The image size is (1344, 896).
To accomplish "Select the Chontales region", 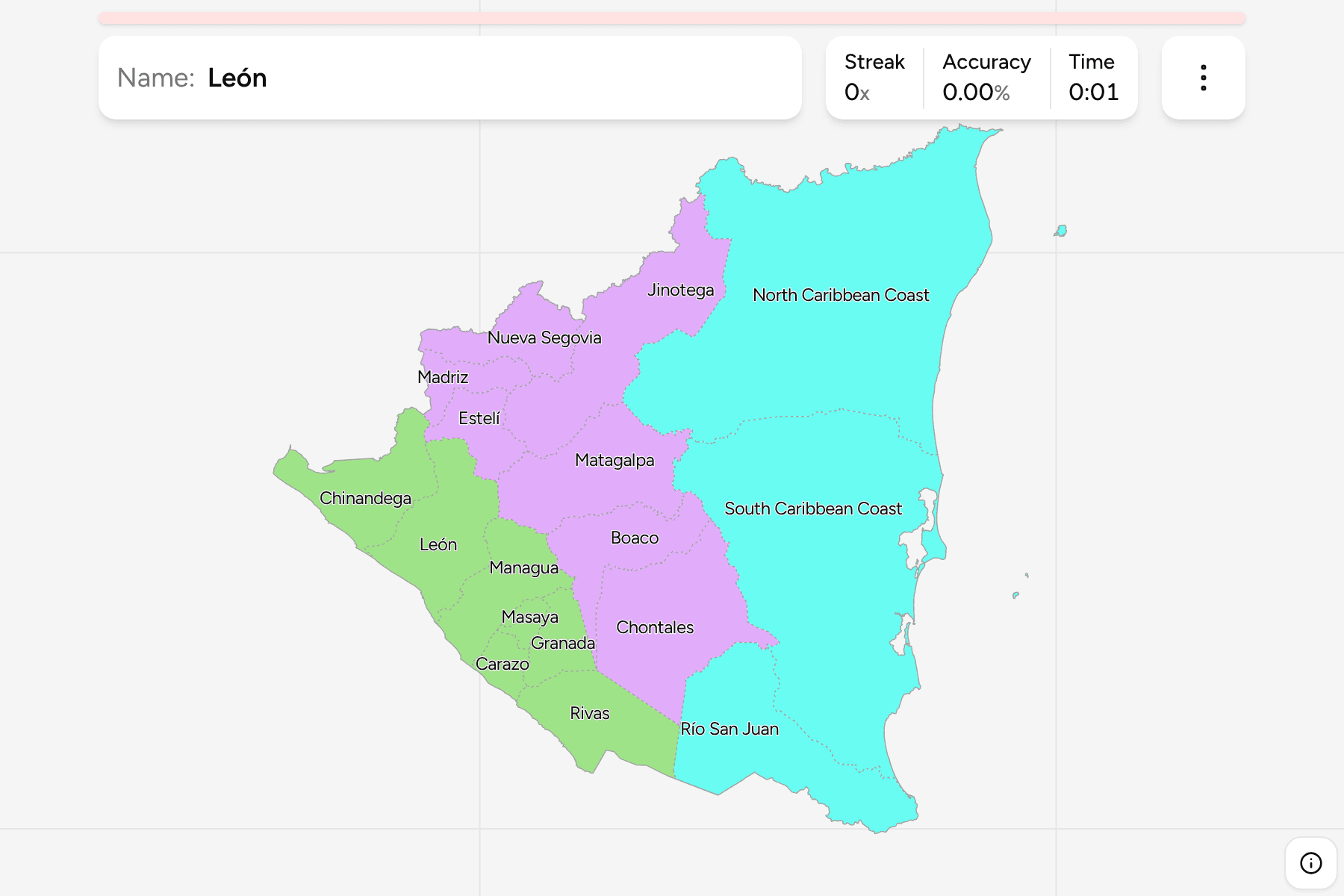I will click(655, 627).
